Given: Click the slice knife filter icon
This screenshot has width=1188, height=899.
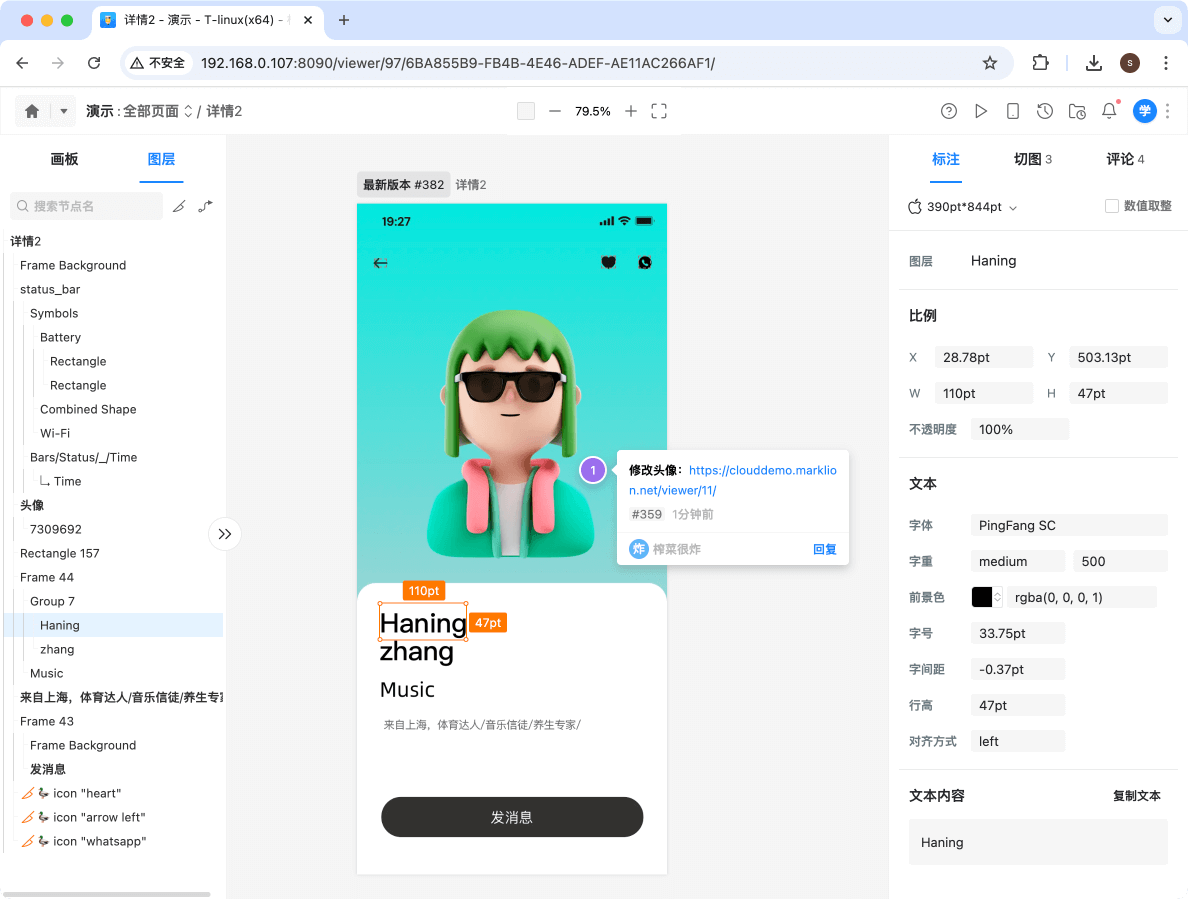Looking at the screenshot, I should point(179,206).
